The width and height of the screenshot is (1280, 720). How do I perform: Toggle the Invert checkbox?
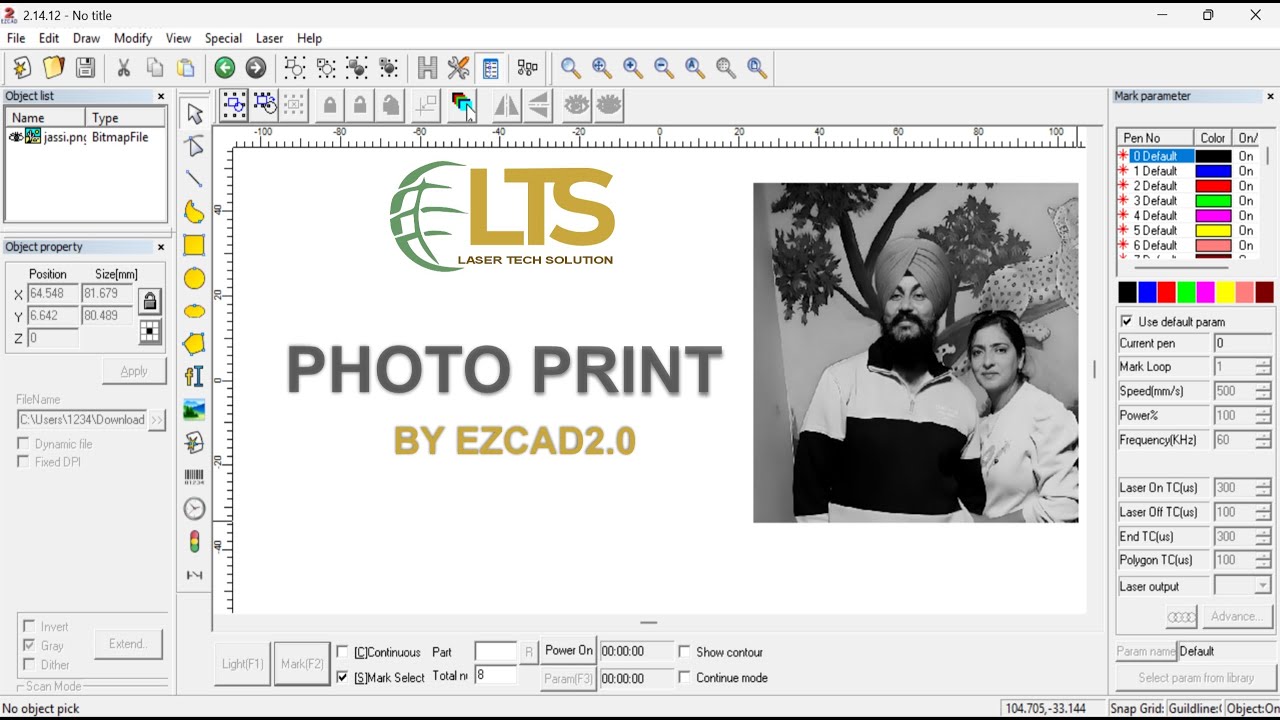pos(29,626)
